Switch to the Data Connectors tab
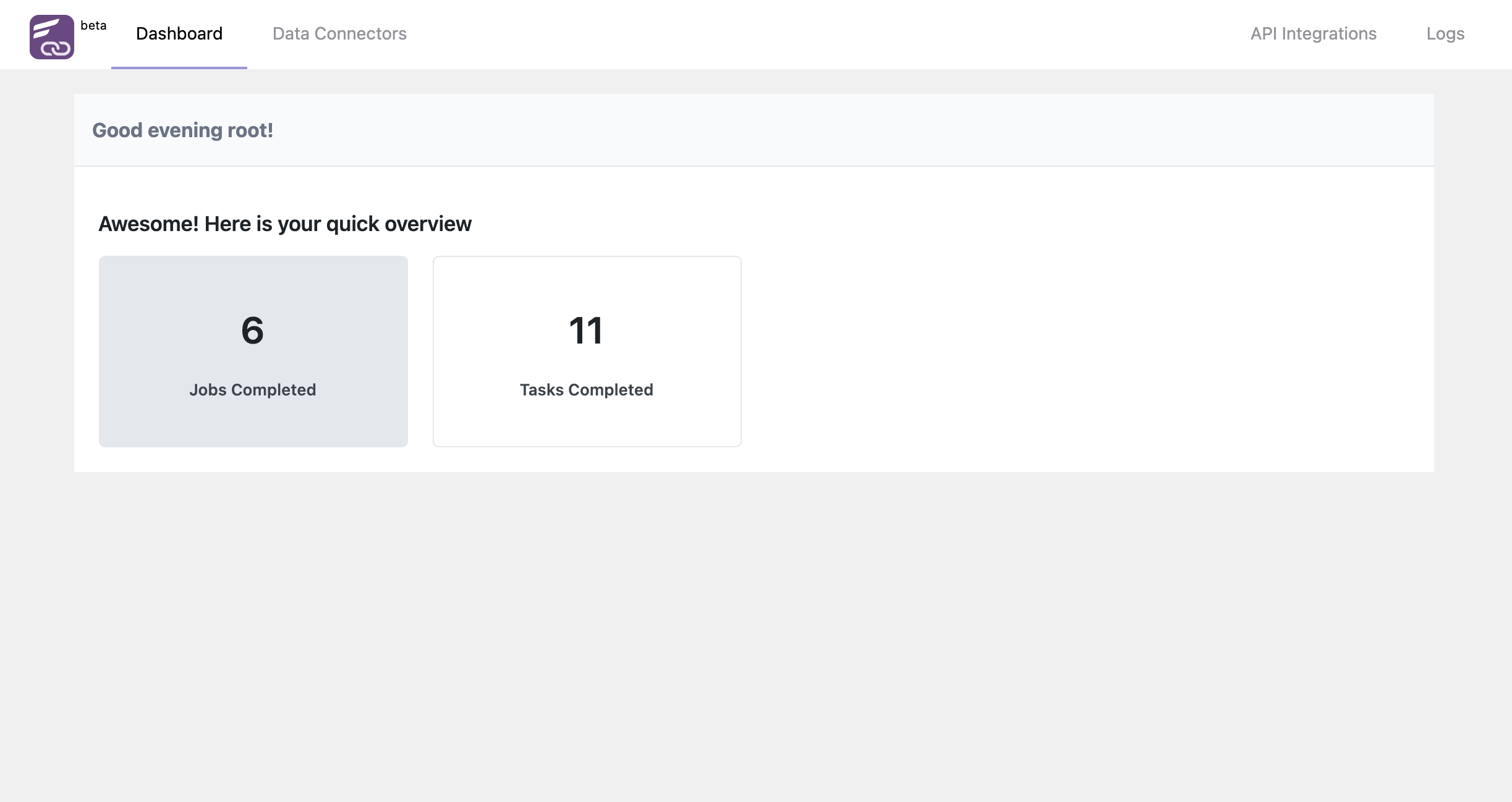The width and height of the screenshot is (1512, 802). pos(339,34)
